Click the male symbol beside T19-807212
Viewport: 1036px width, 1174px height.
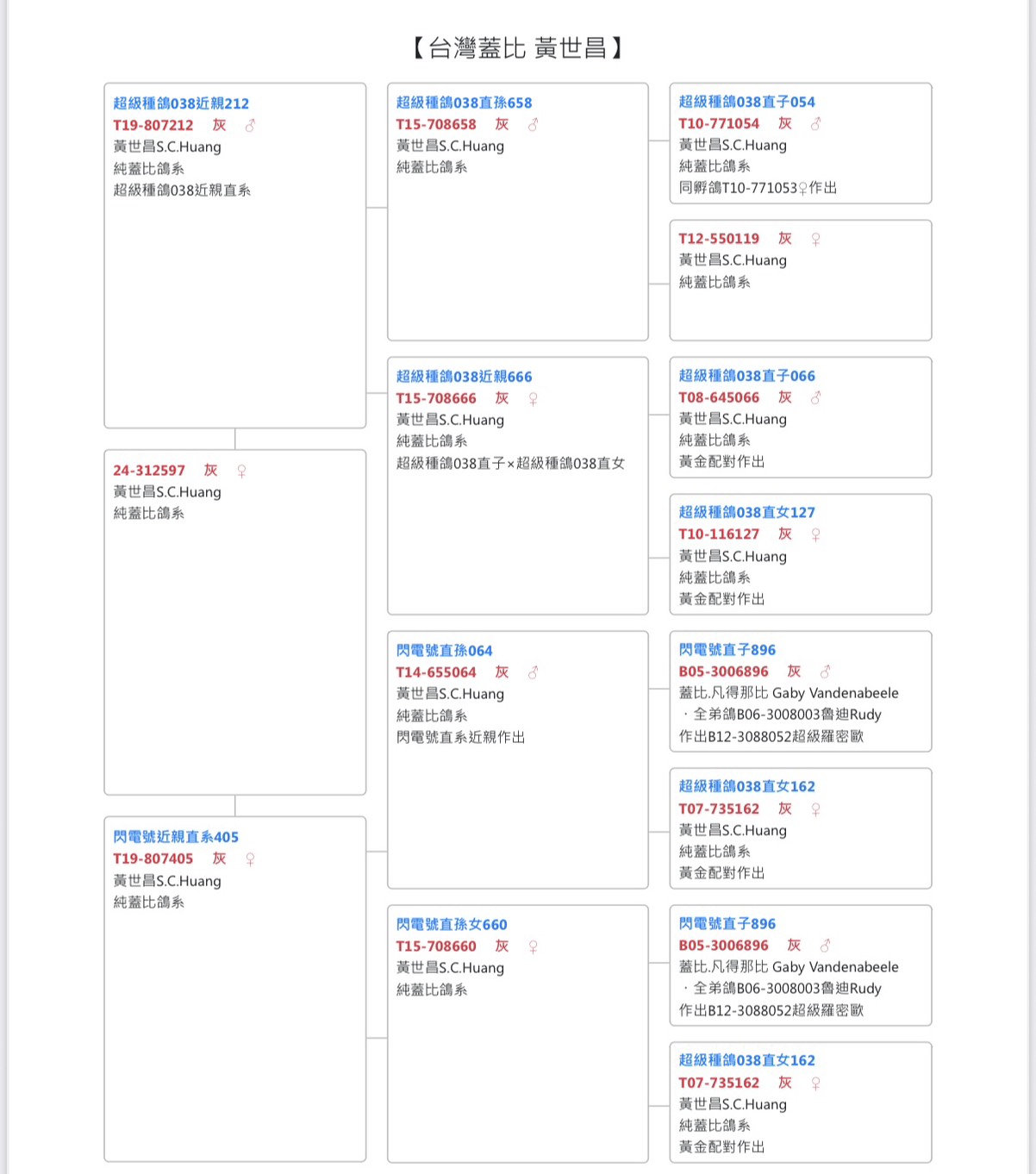click(x=250, y=125)
